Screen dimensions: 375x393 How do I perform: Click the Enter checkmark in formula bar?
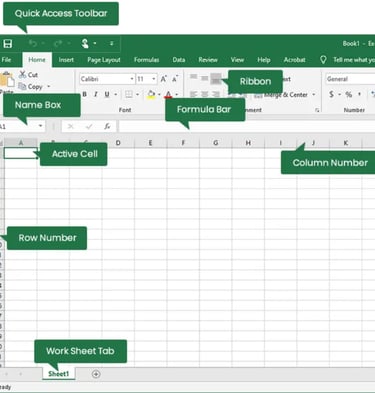pyautogui.click(x=89, y=126)
